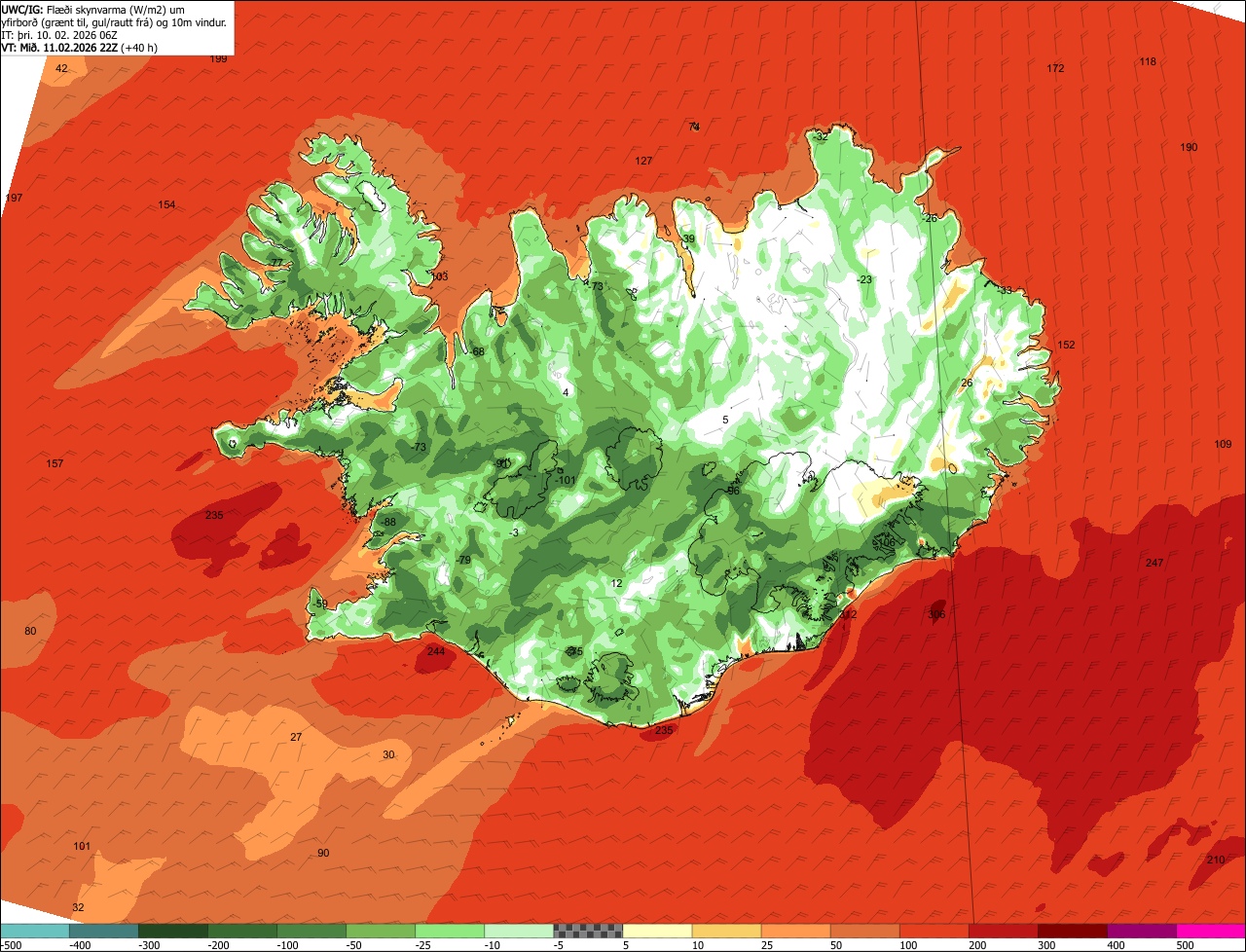1246x952 pixels.
Task: Click the map value 247
Action: point(1154,563)
